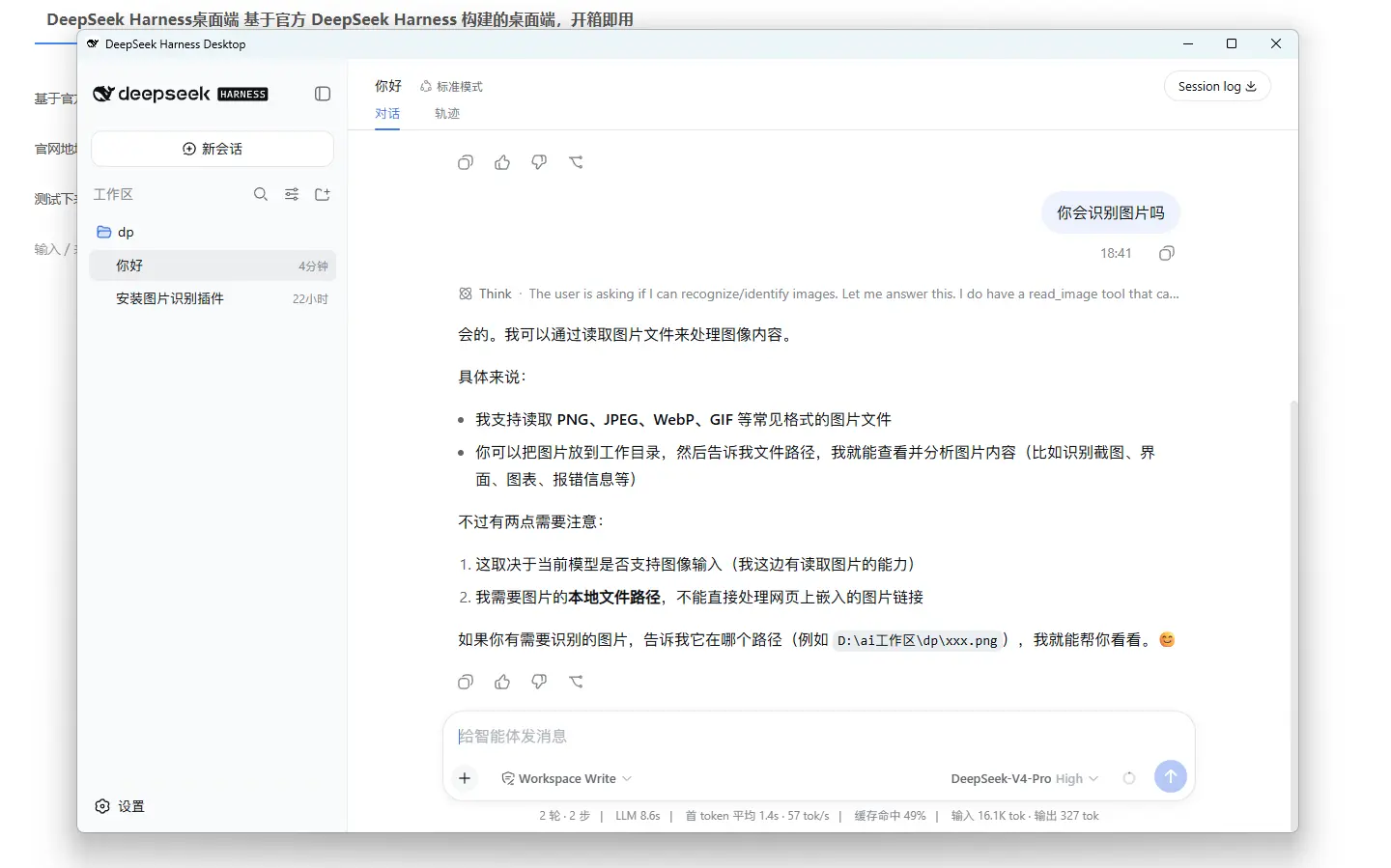Viewport: 1391px width, 868px height.
Task: Open 设置 settings at sidebar bottom
Action: click(120, 806)
